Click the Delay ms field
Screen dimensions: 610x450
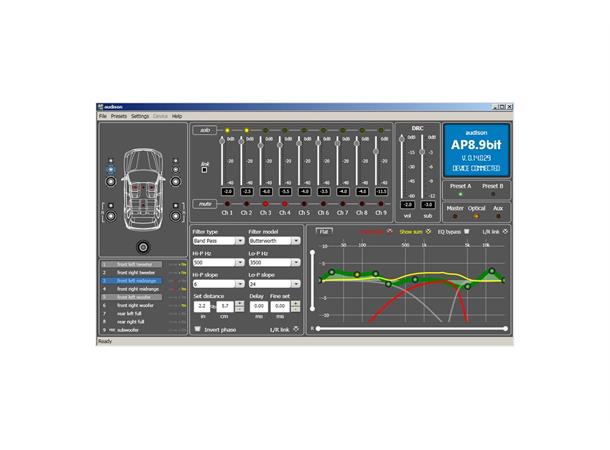point(259,306)
